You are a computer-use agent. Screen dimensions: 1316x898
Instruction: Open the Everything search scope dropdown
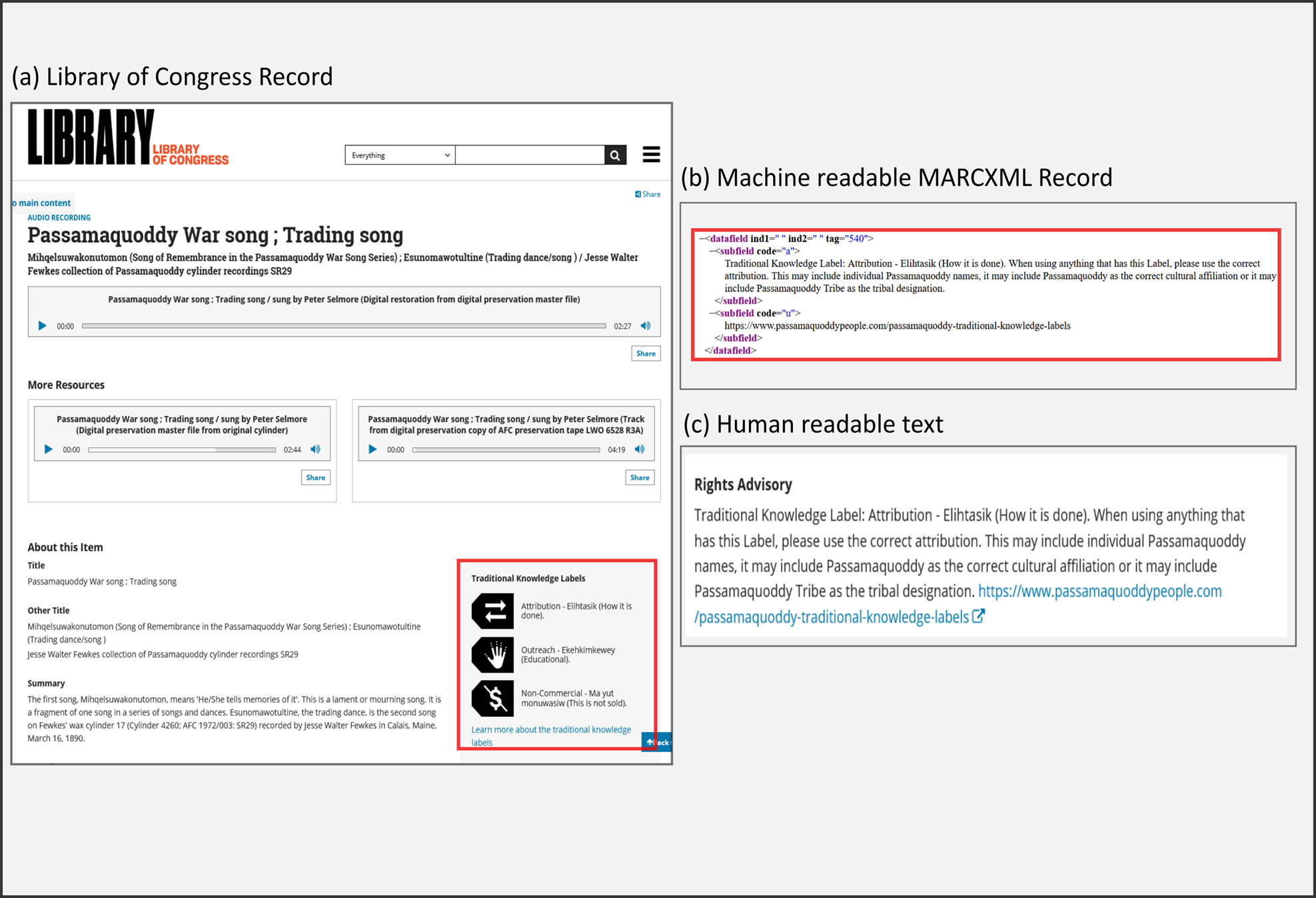pyautogui.click(x=400, y=155)
